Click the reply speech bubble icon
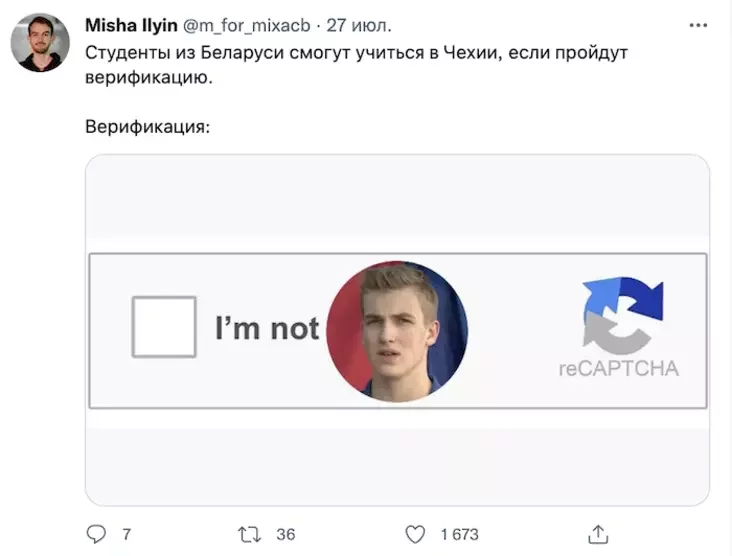Screen dimensions: 732x556 click(97, 533)
